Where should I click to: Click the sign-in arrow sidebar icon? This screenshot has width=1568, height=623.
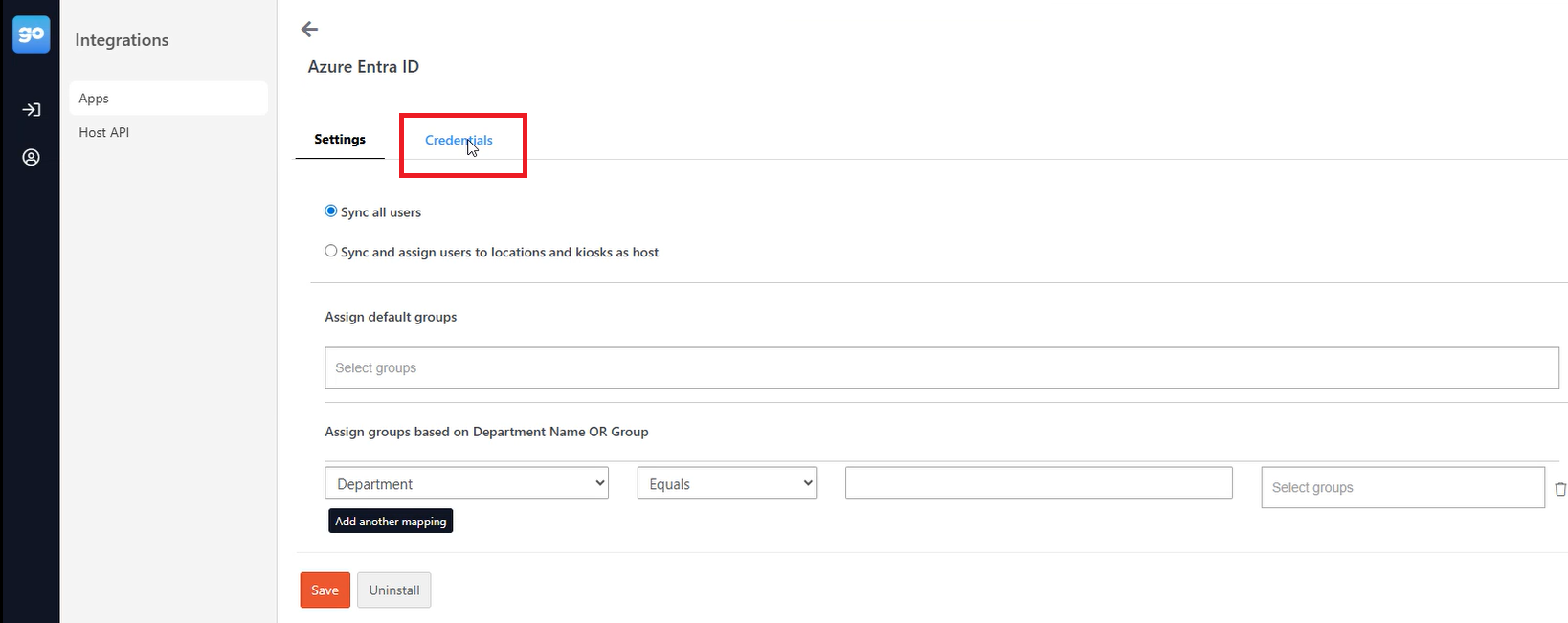pos(32,110)
